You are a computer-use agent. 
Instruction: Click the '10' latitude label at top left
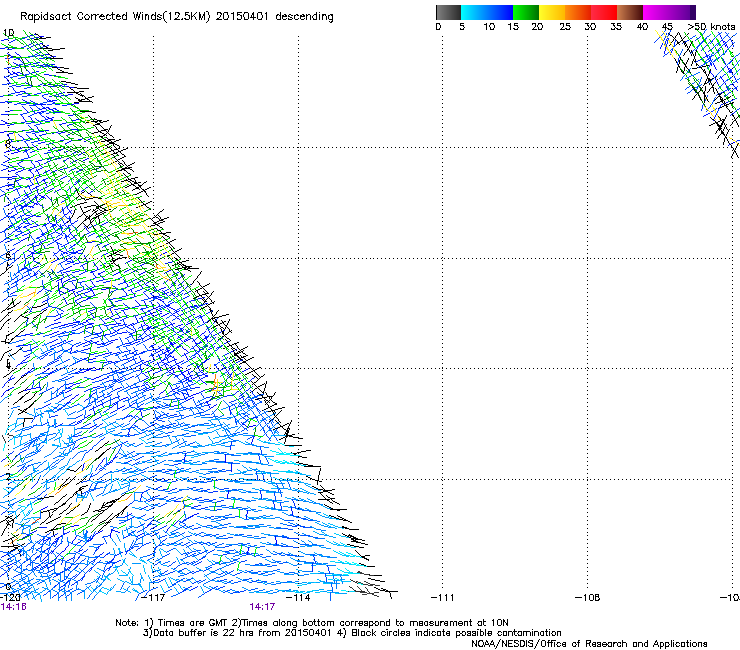point(8,33)
